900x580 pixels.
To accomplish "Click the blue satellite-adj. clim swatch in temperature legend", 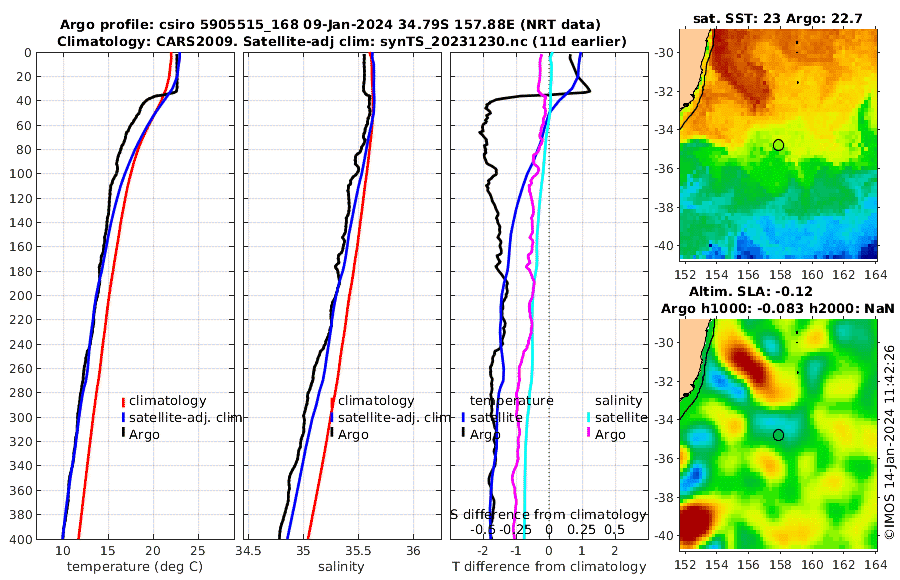I will point(123,417).
